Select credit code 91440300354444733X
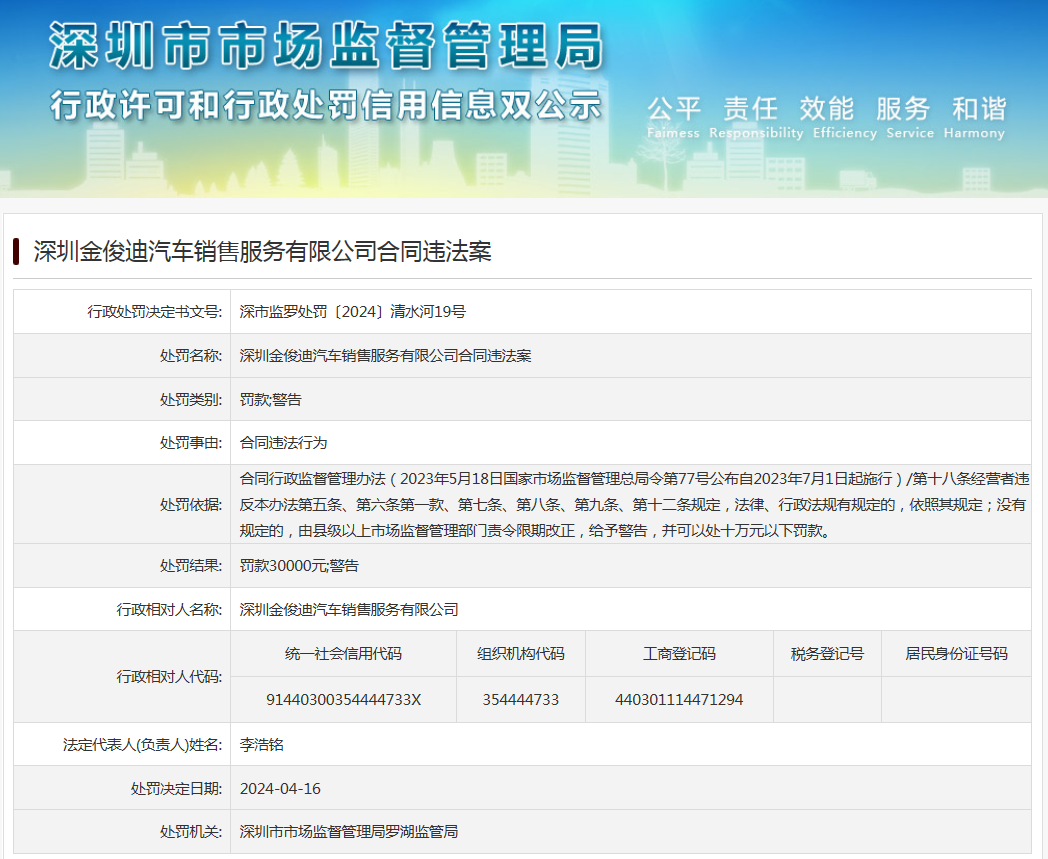This screenshot has height=859, width=1048. pyautogui.click(x=344, y=700)
